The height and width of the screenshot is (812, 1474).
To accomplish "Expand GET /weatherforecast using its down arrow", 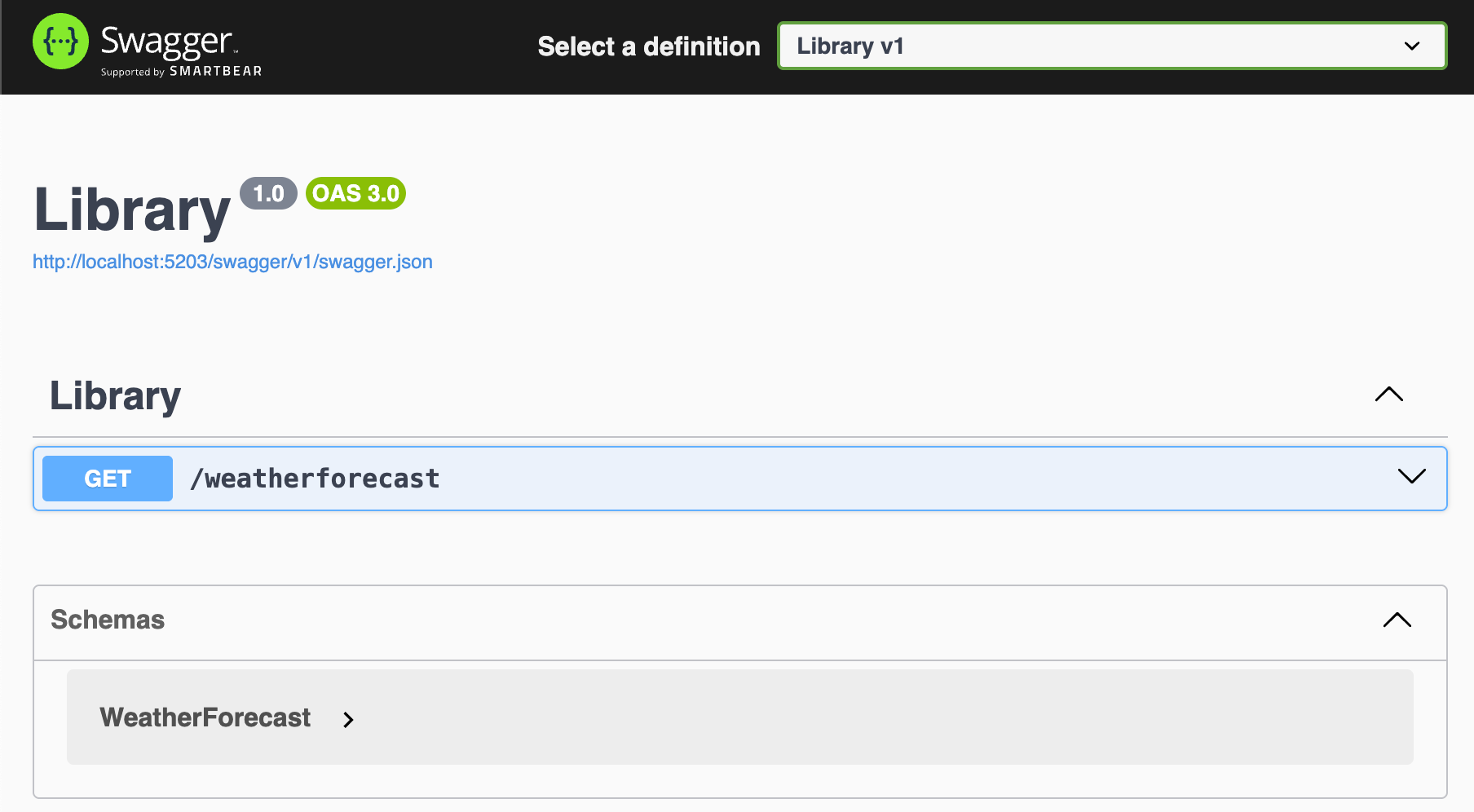I will click(x=1411, y=476).
